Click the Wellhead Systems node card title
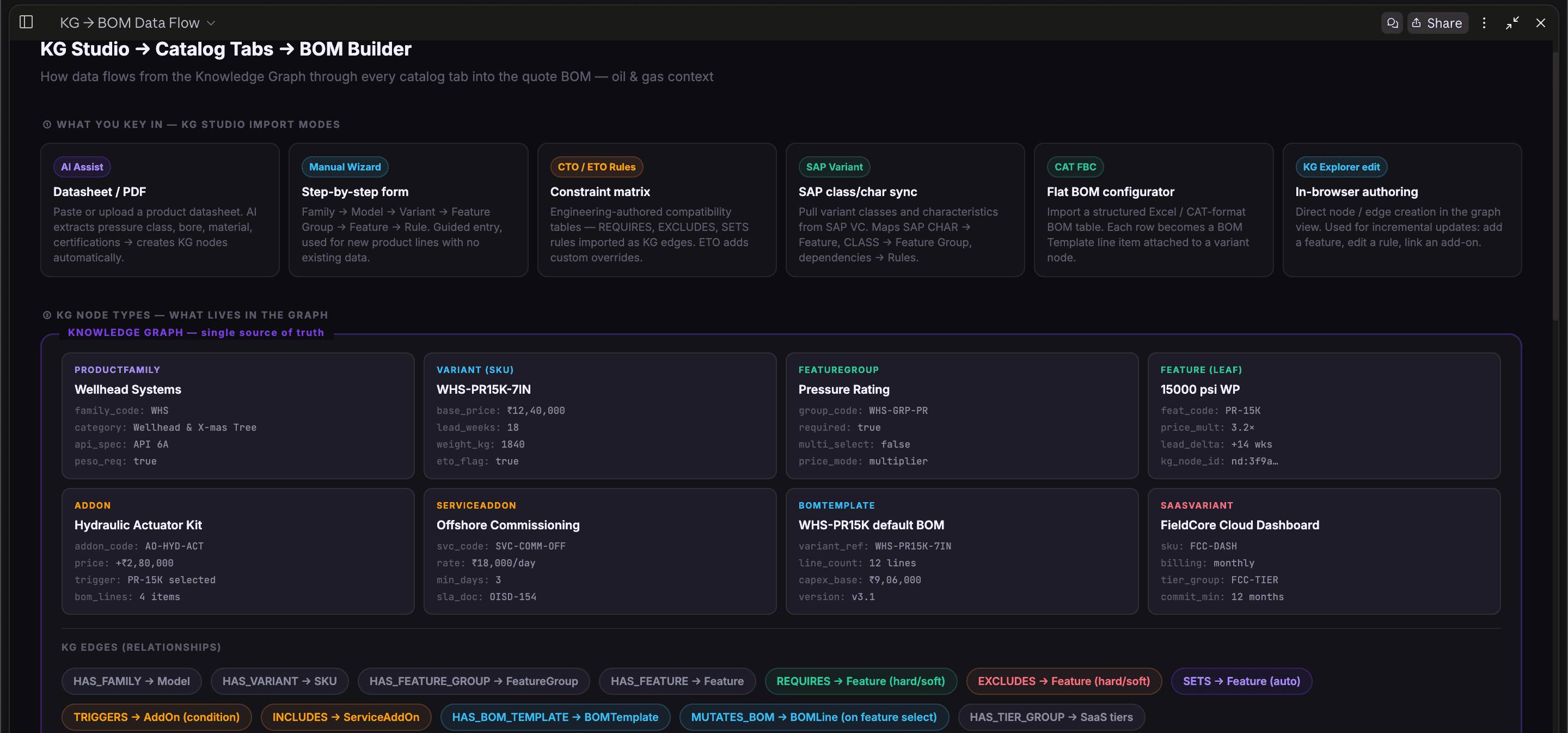This screenshot has height=733, width=1568. pos(128,389)
